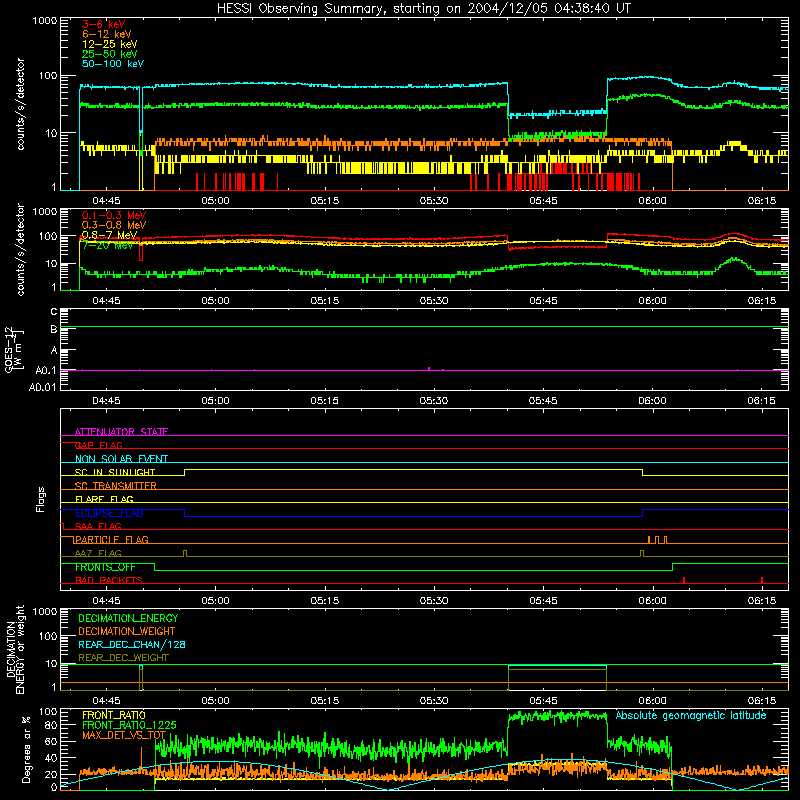Click the 7-20 MeV legend label
This screenshot has height=800, width=800.
pyautogui.click(x=108, y=245)
